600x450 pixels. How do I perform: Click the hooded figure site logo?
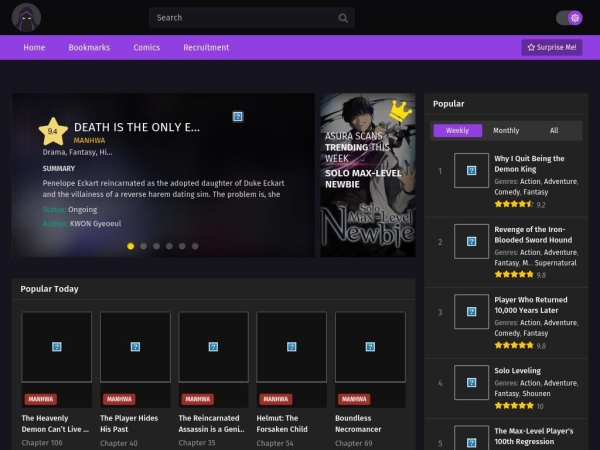pos(26,18)
